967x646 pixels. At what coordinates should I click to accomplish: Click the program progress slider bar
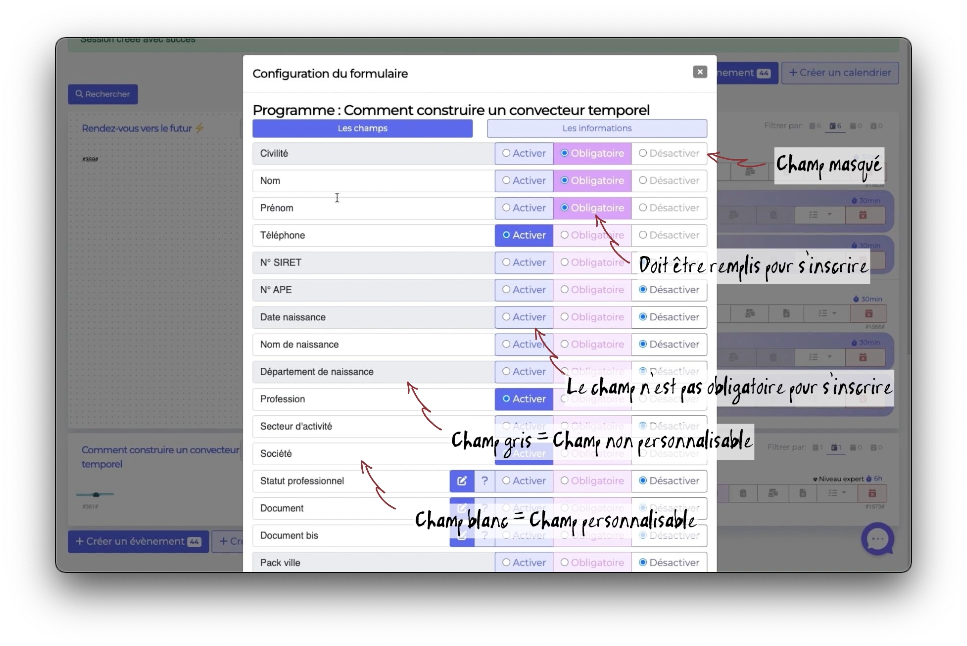tap(95, 494)
